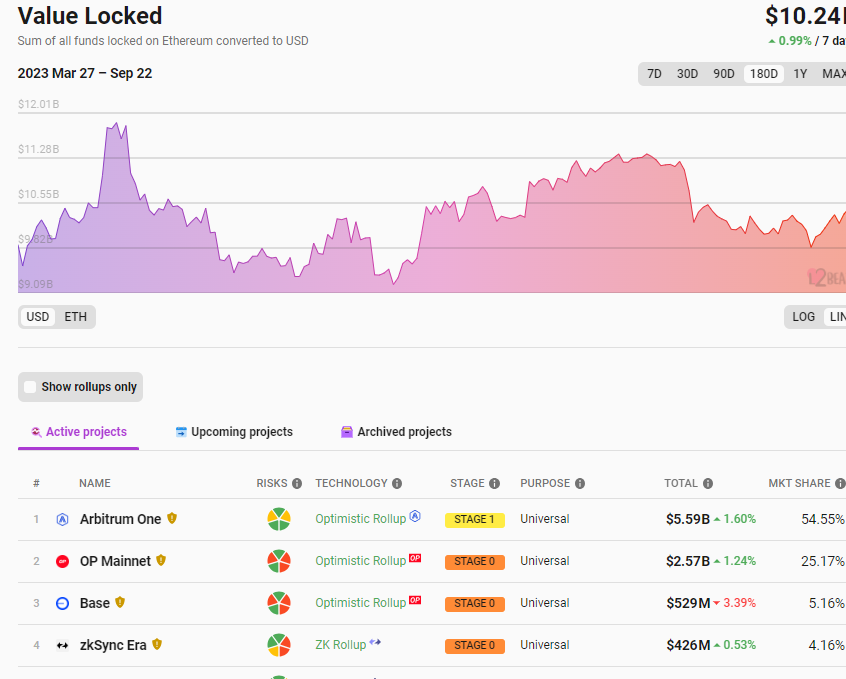This screenshot has height=679, width=846.
Task: Click the Risks column info icon
Action: point(297,484)
